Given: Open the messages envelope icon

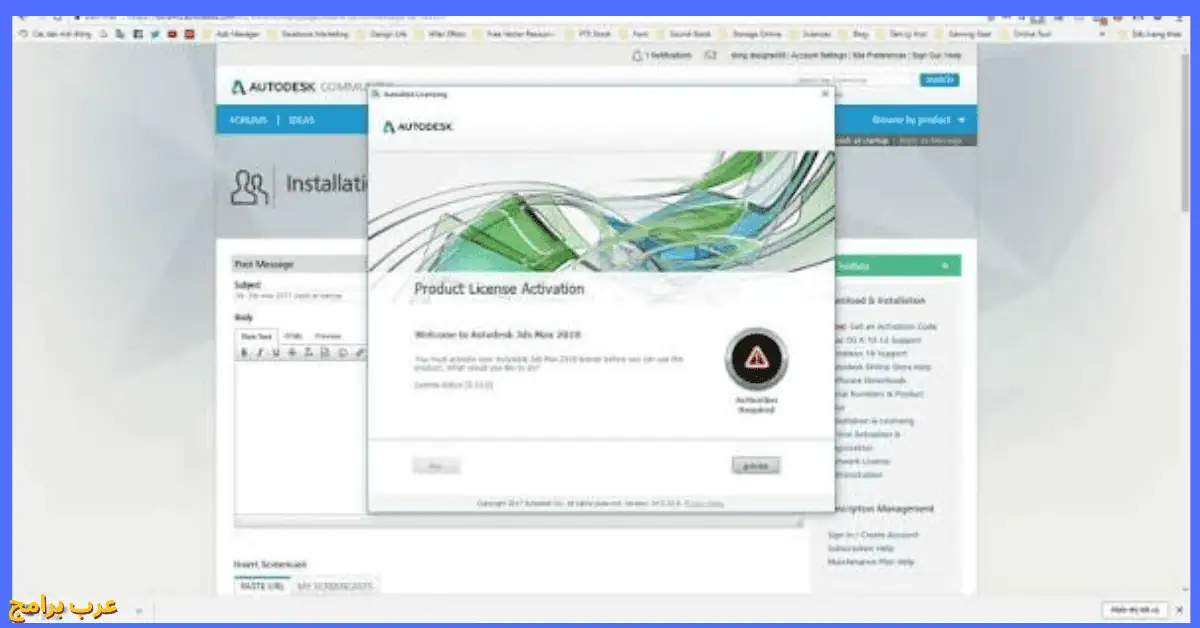Looking at the screenshot, I should click(710, 56).
